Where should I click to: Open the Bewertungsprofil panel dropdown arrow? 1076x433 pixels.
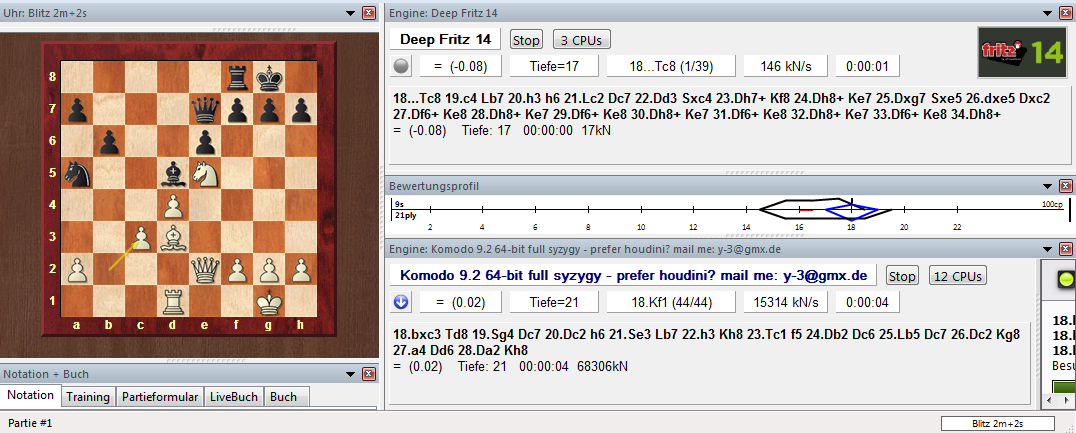[x=1046, y=186]
